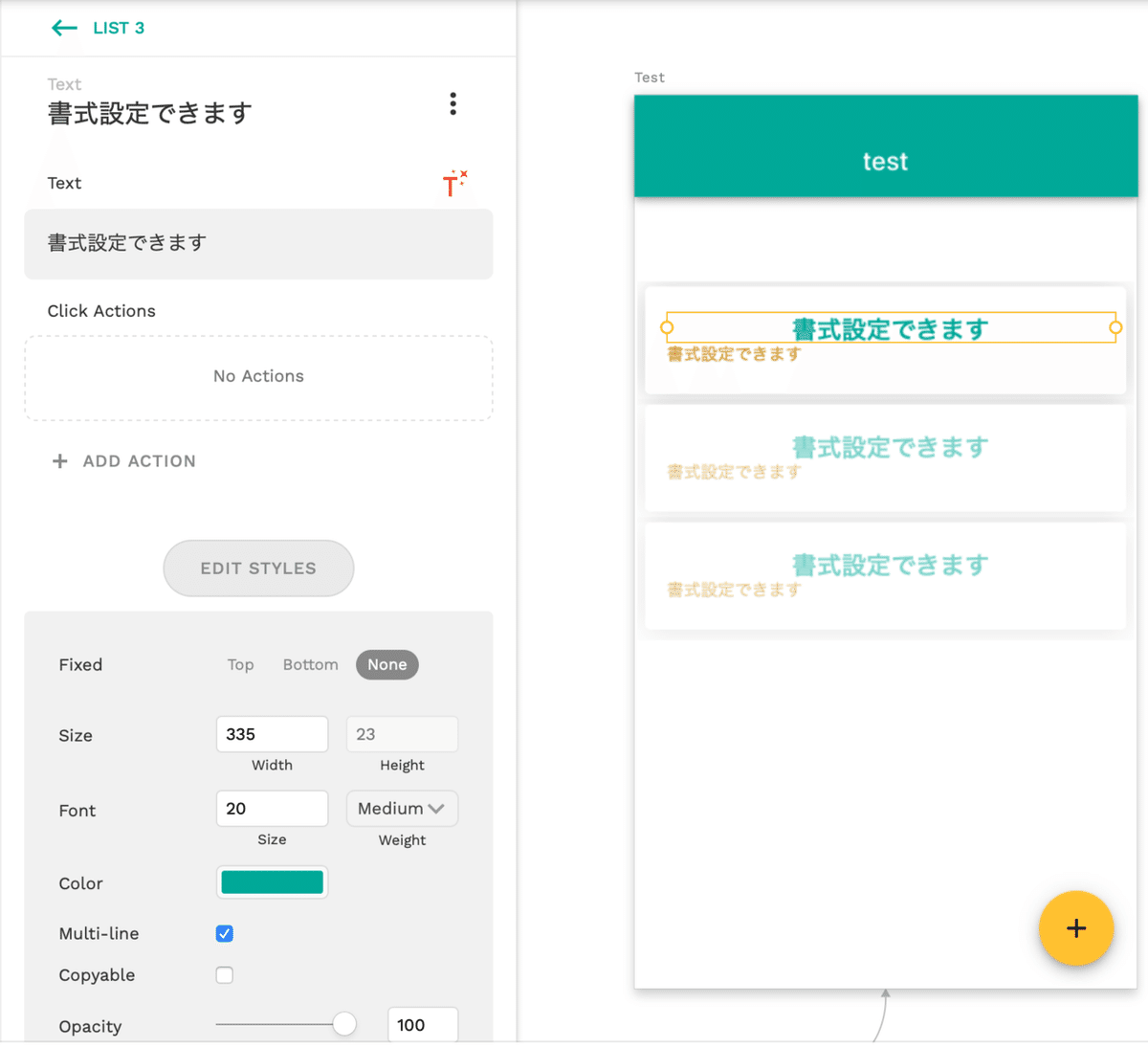Click the Magic Text insertion icon
1148x1048 pixels.
[455, 184]
